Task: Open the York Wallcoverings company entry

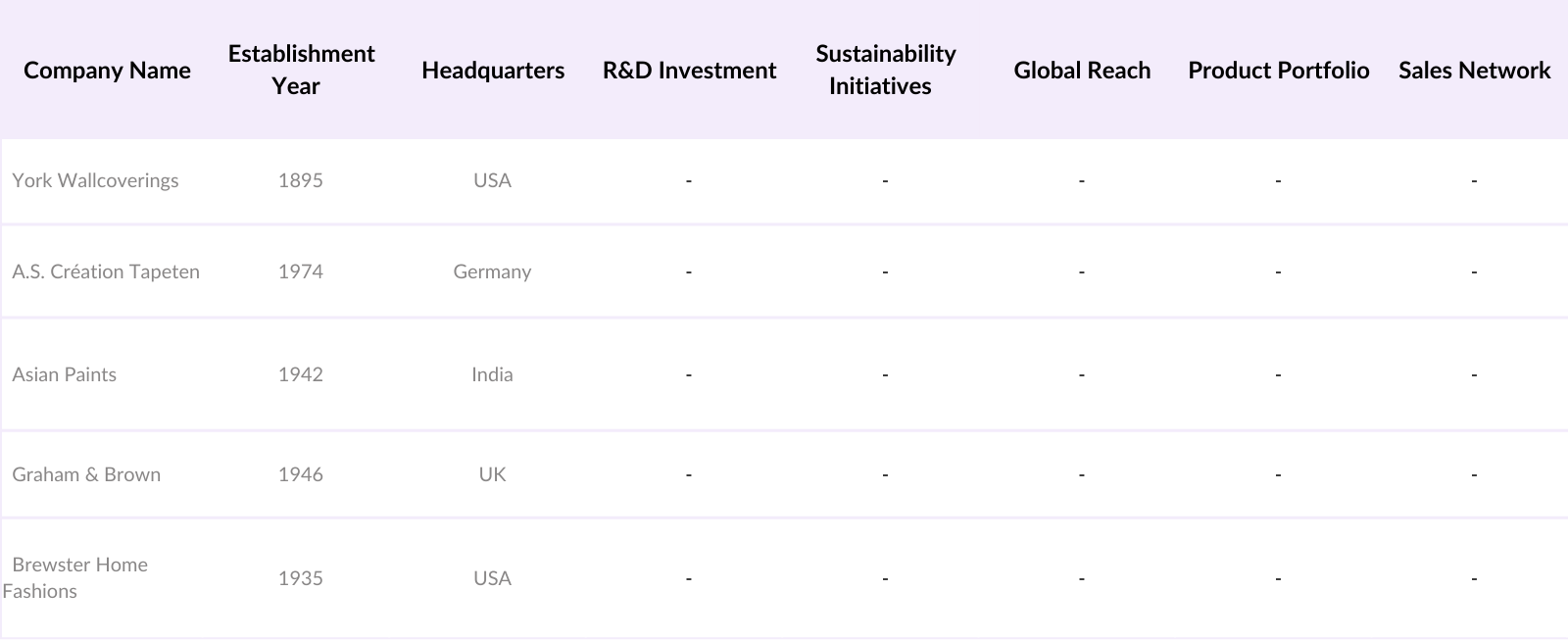Action: 95,180
